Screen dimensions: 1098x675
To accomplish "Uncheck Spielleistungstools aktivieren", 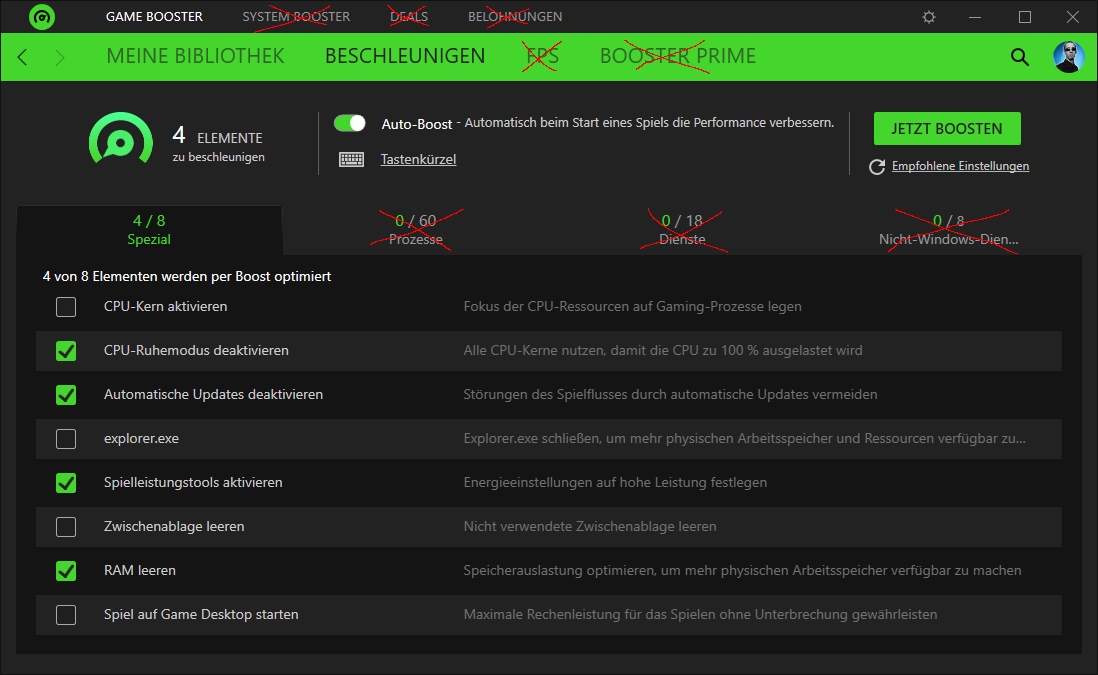I will 66,483.
